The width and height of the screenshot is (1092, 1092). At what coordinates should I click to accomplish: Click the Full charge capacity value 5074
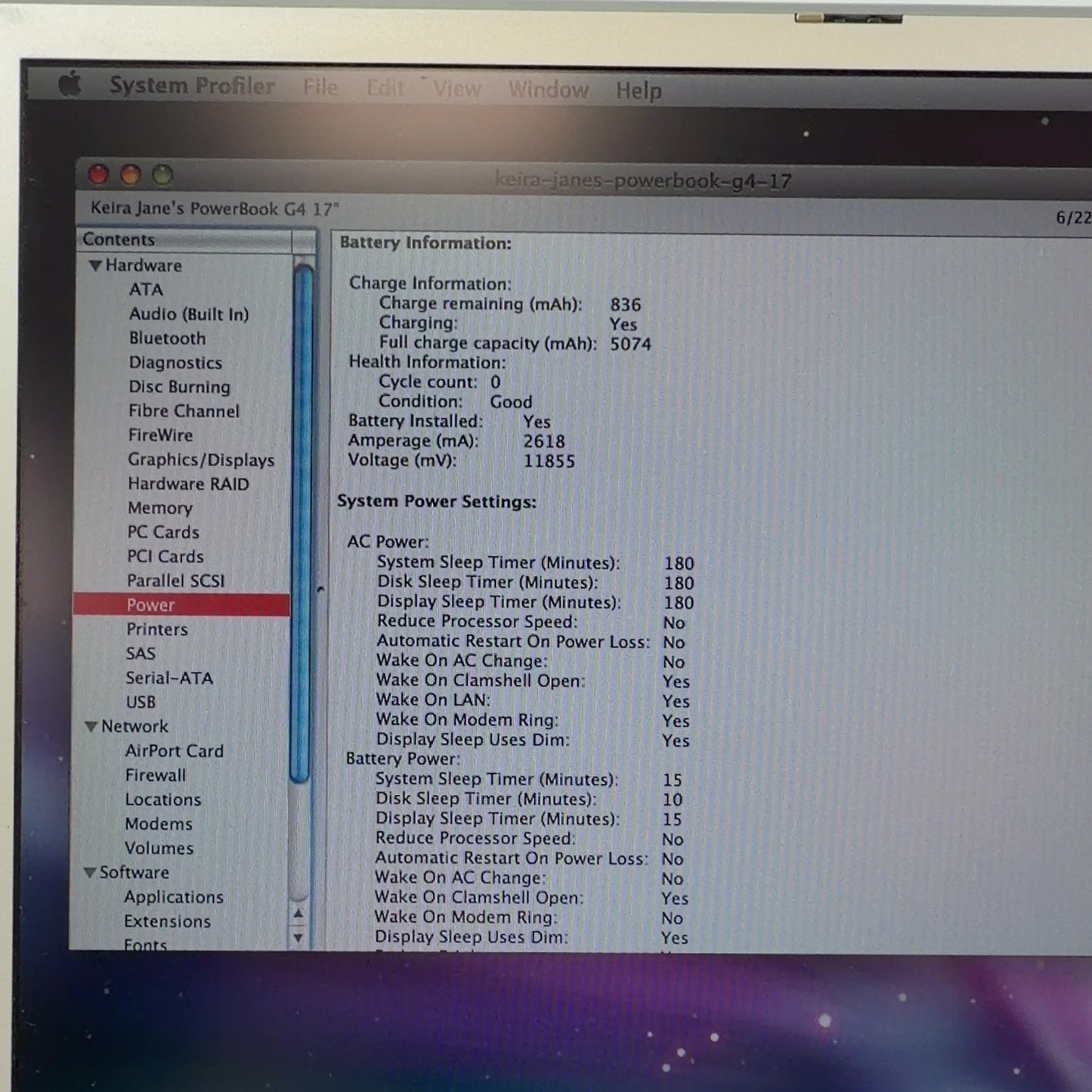point(631,344)
